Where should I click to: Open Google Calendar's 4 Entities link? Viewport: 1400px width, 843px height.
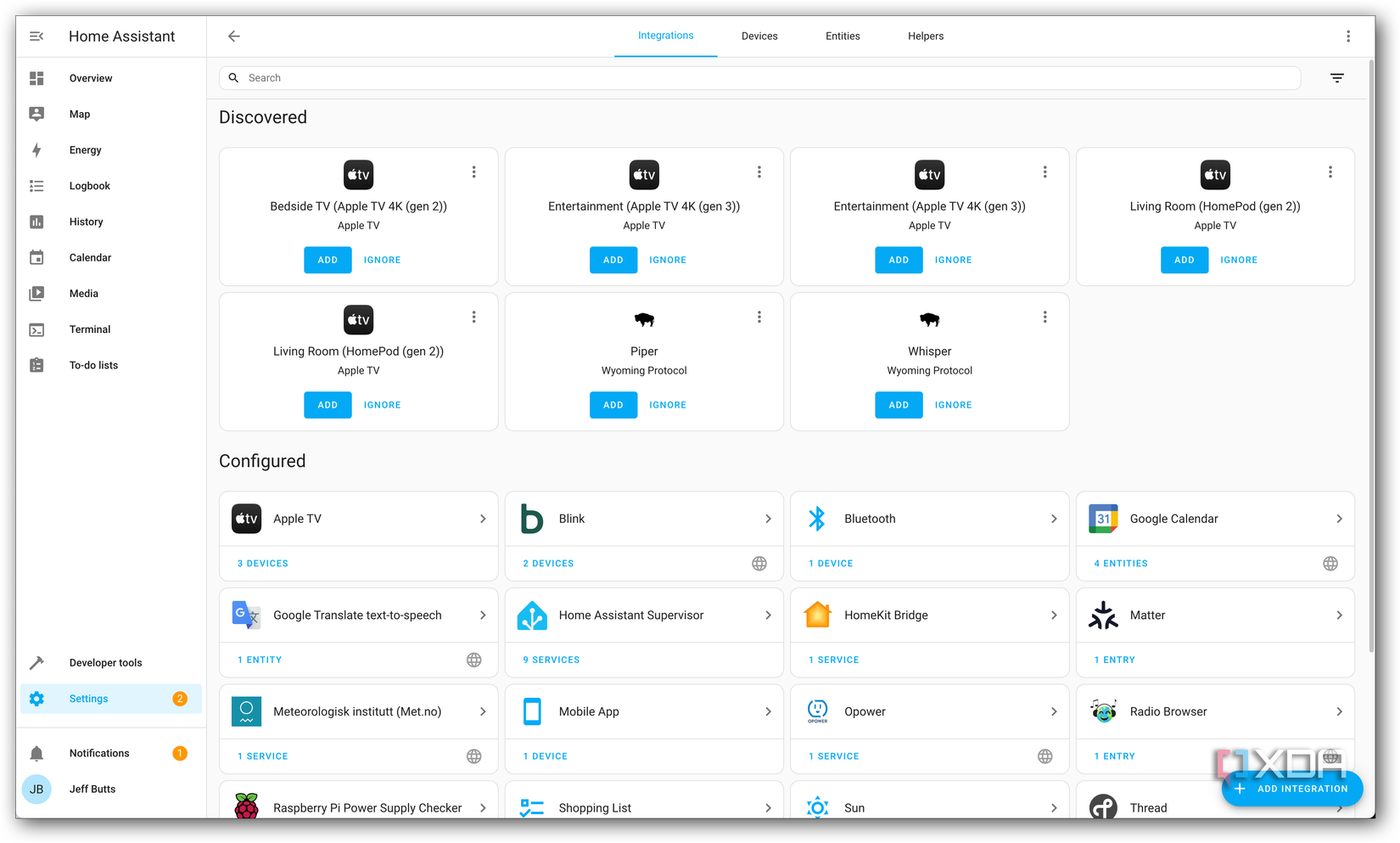point(1121,564)
